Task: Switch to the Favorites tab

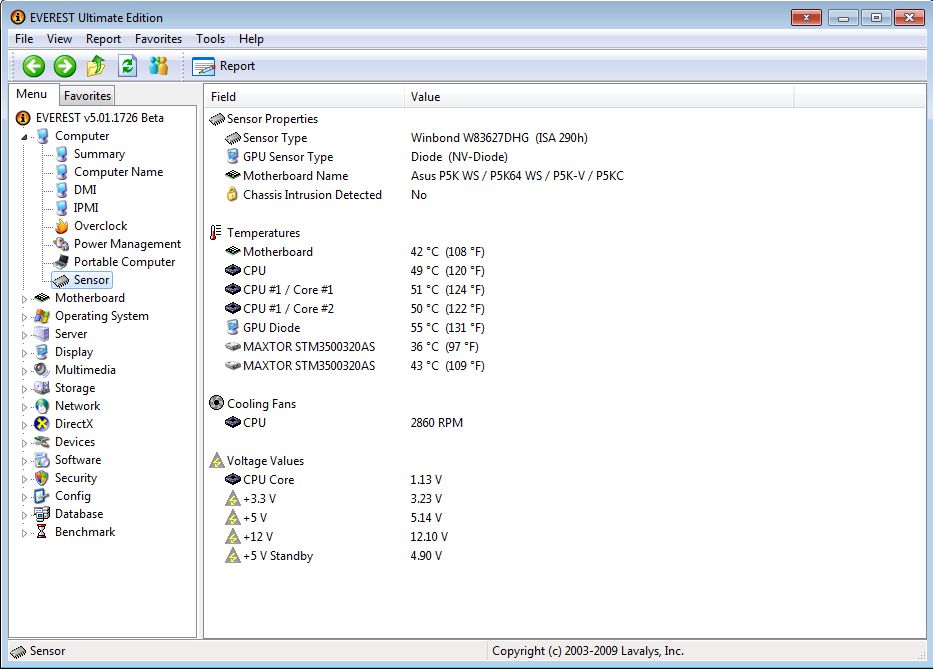Action: (x=87, y=96)
